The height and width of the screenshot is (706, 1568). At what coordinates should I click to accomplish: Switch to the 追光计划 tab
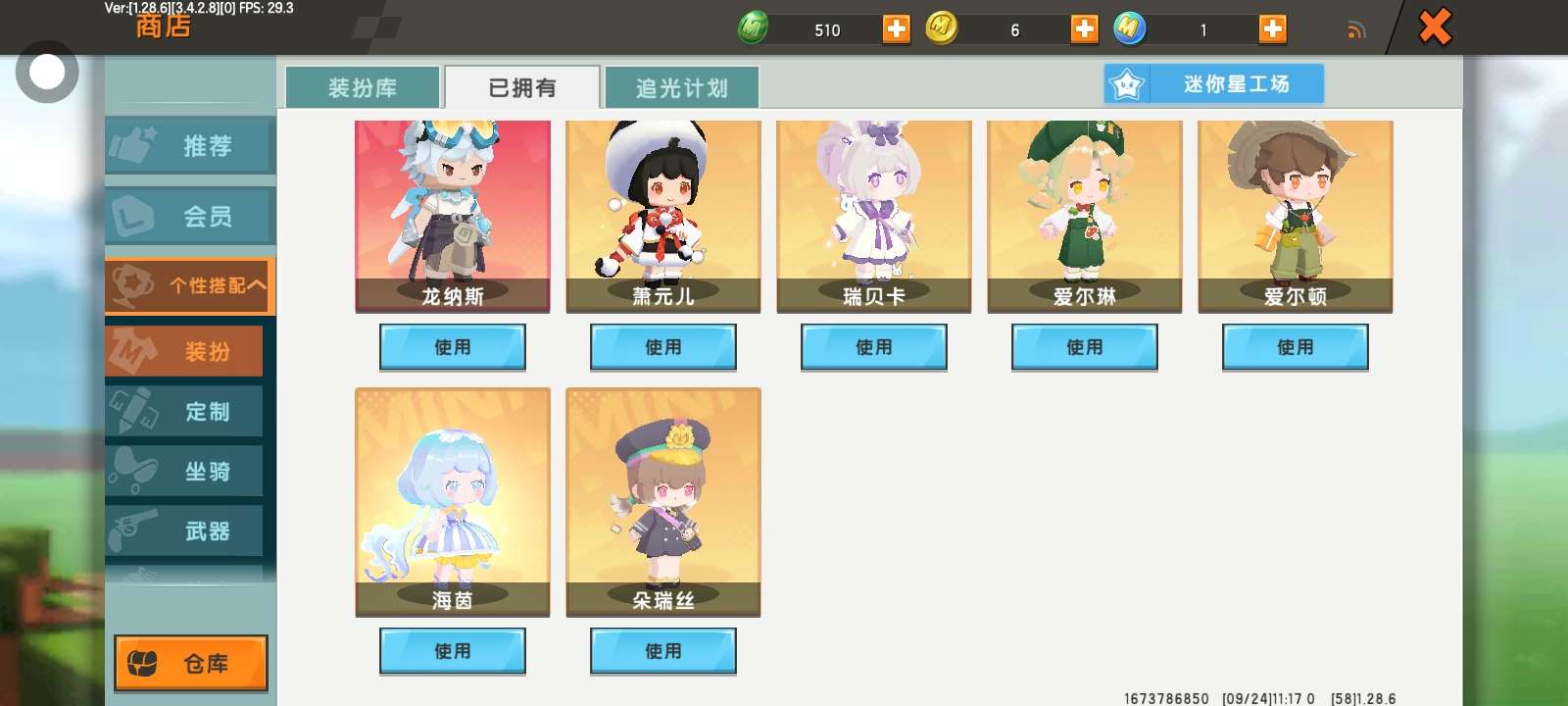(681, 88)
